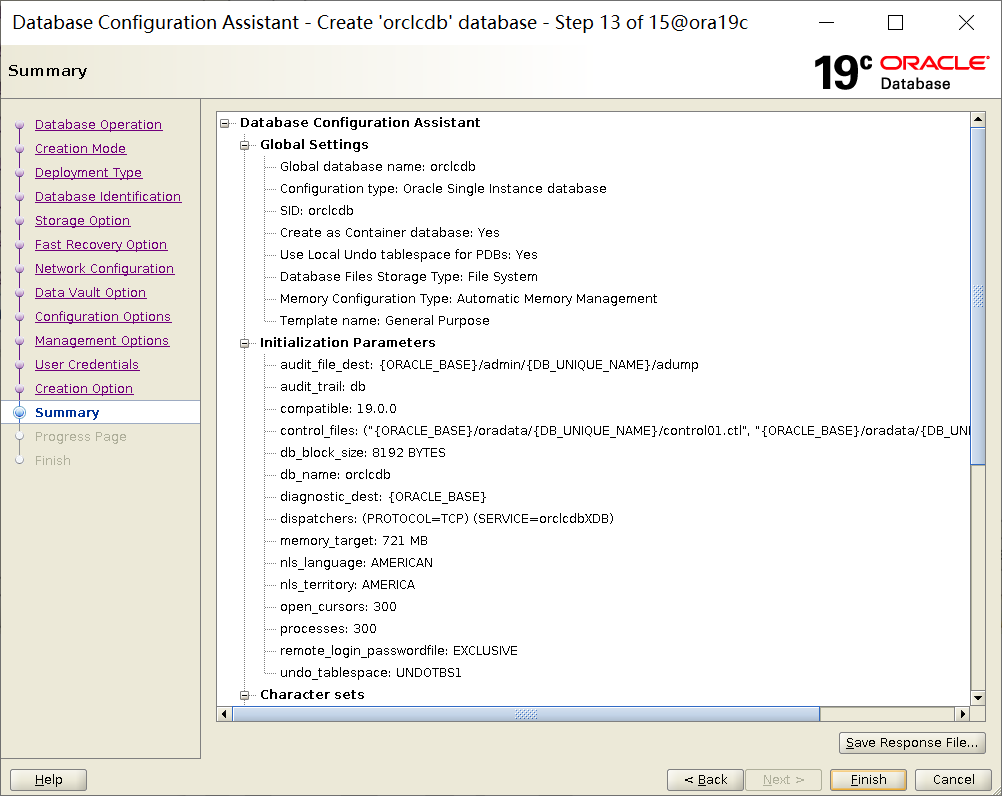Collapse the Initialization Parameters tree node
Image resolution: width=1002 pixels, height=796 pixels.
tap(245, 343)
